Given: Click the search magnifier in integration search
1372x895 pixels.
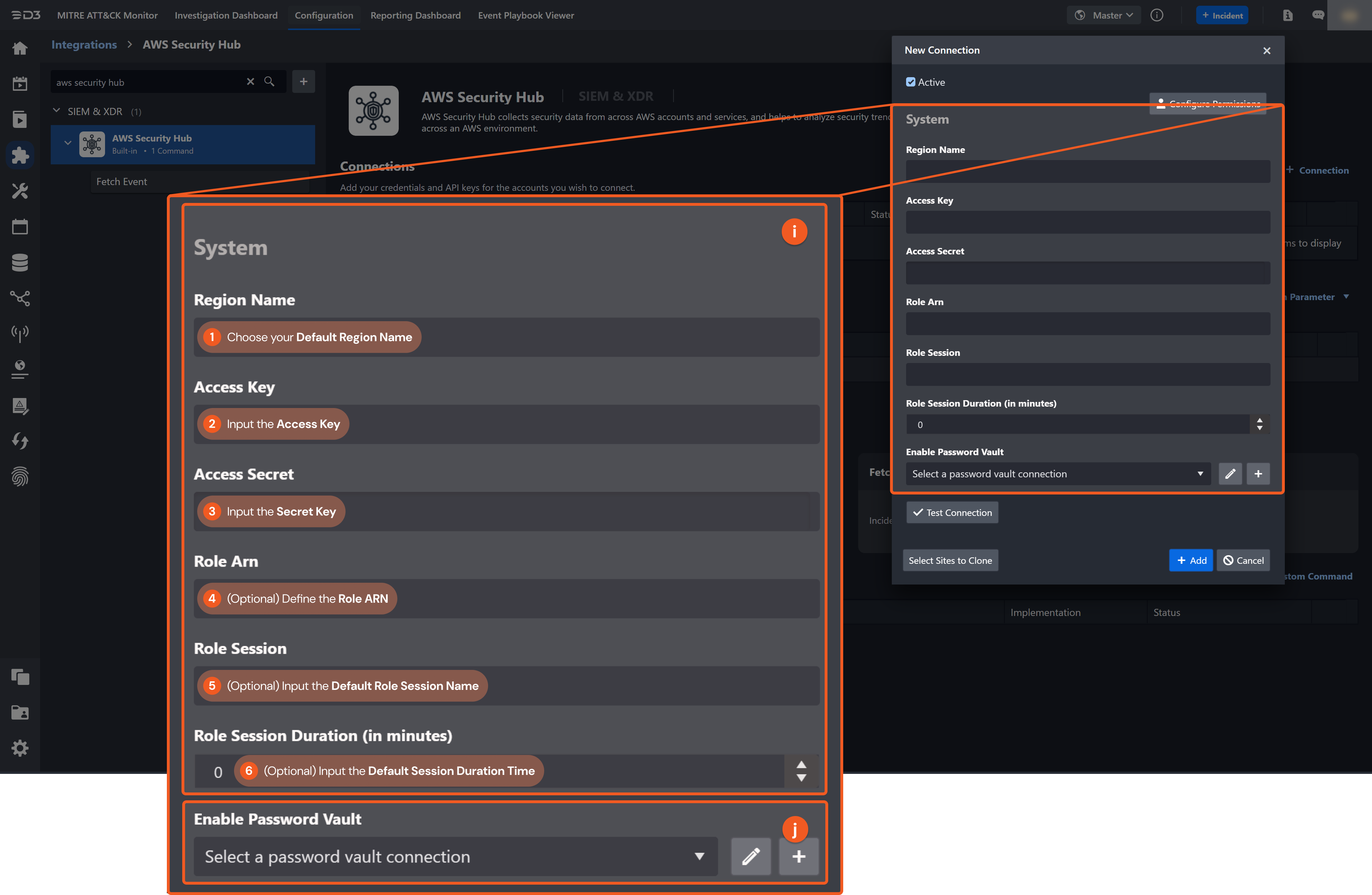Looking at the screenshot, I should click(269, 82).
